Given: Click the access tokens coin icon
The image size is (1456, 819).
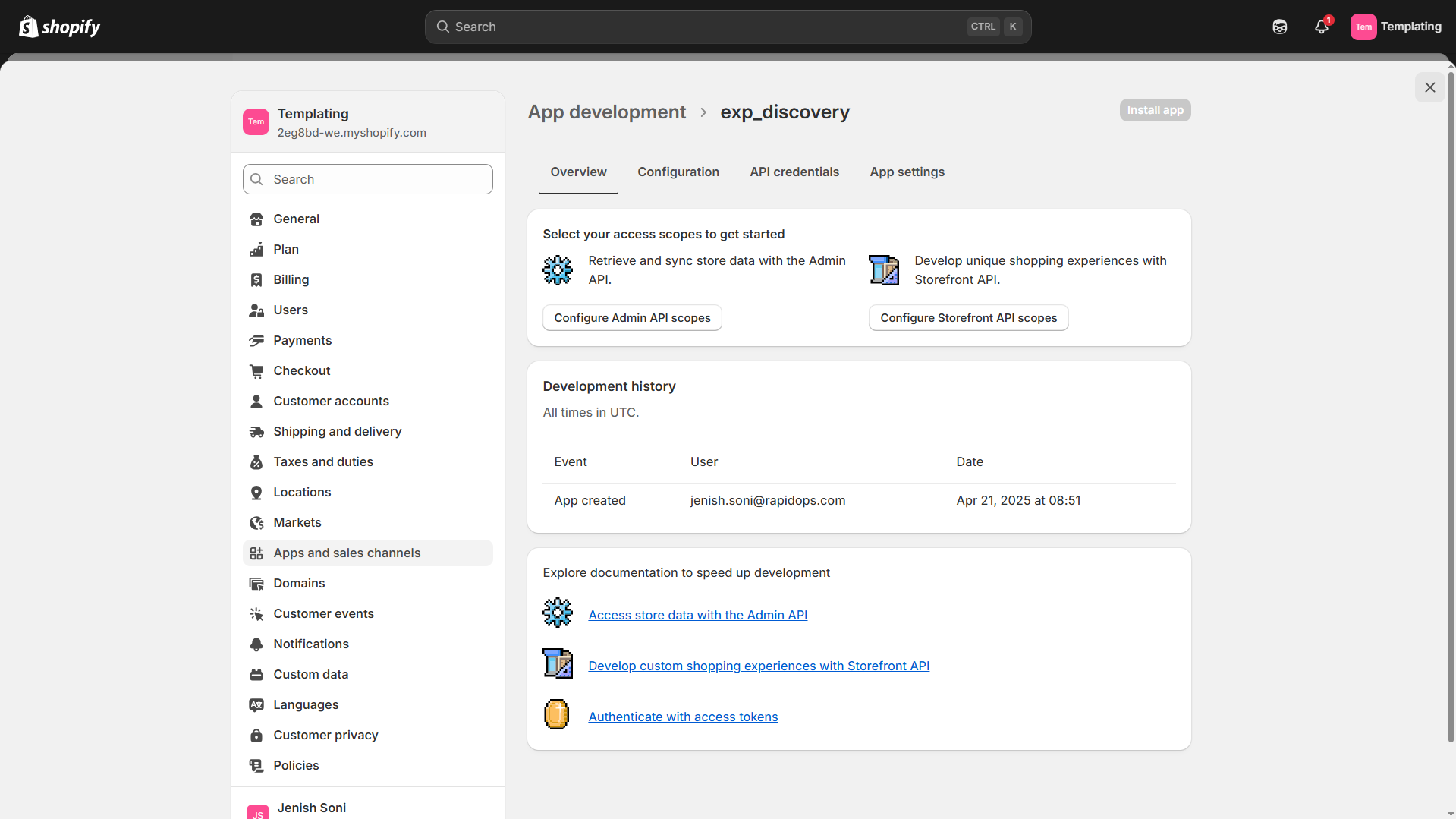Looking at the screenshot, I should (x=558, y=714).
